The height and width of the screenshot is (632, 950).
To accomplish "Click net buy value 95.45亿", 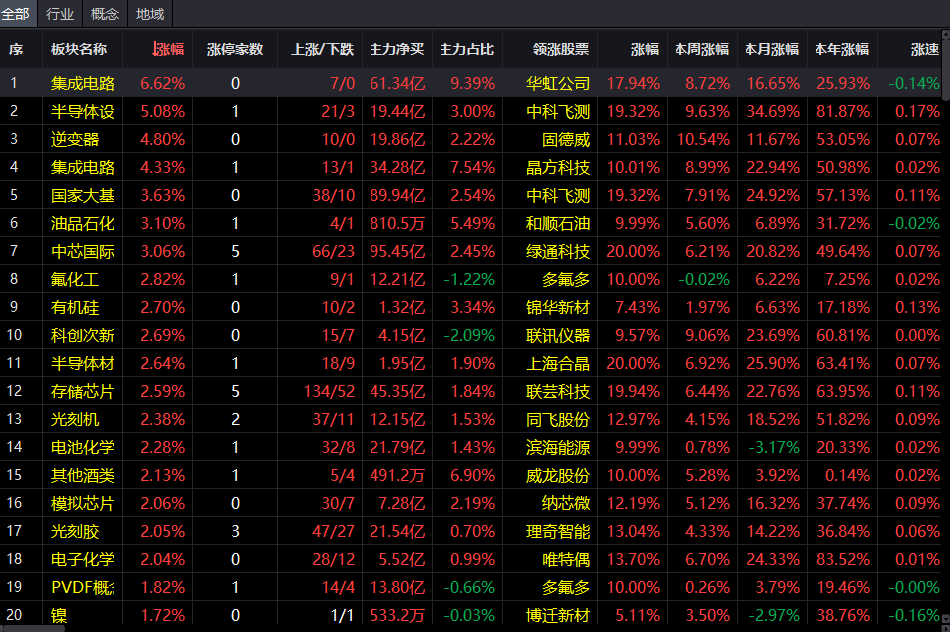I will coord(397,251).
